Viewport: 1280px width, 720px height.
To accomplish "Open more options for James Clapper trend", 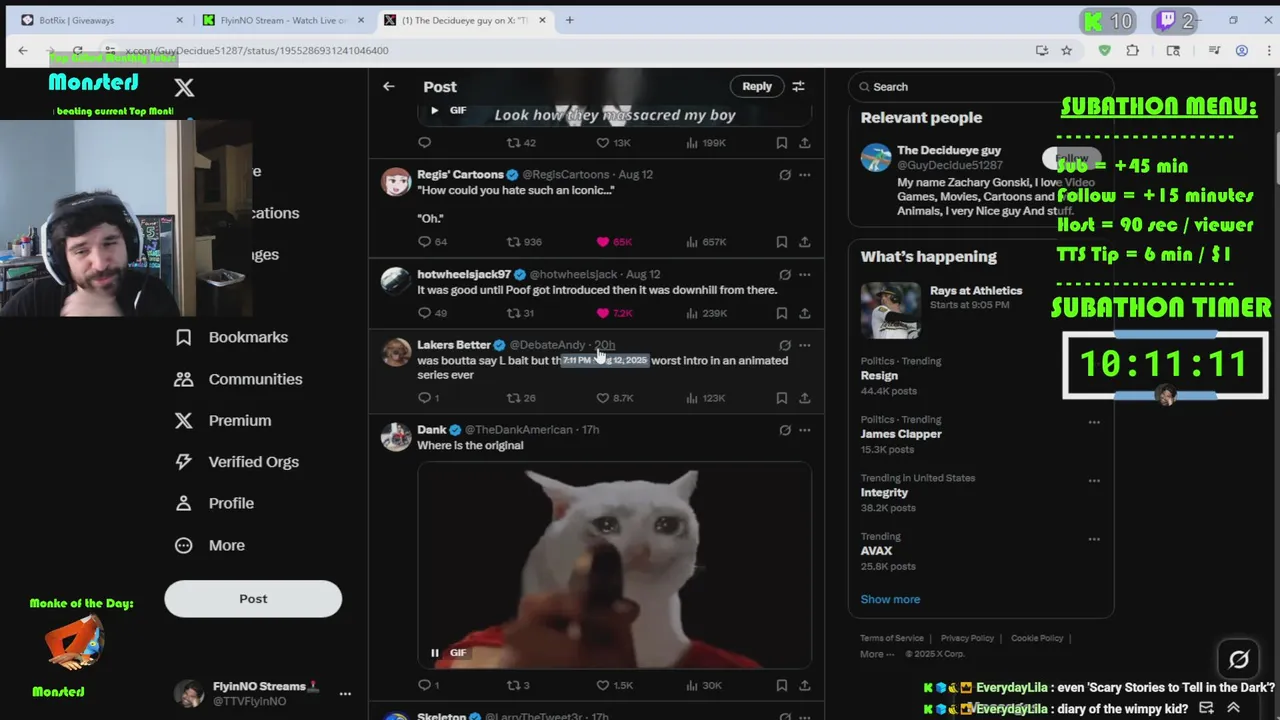I will [1094, 422].
